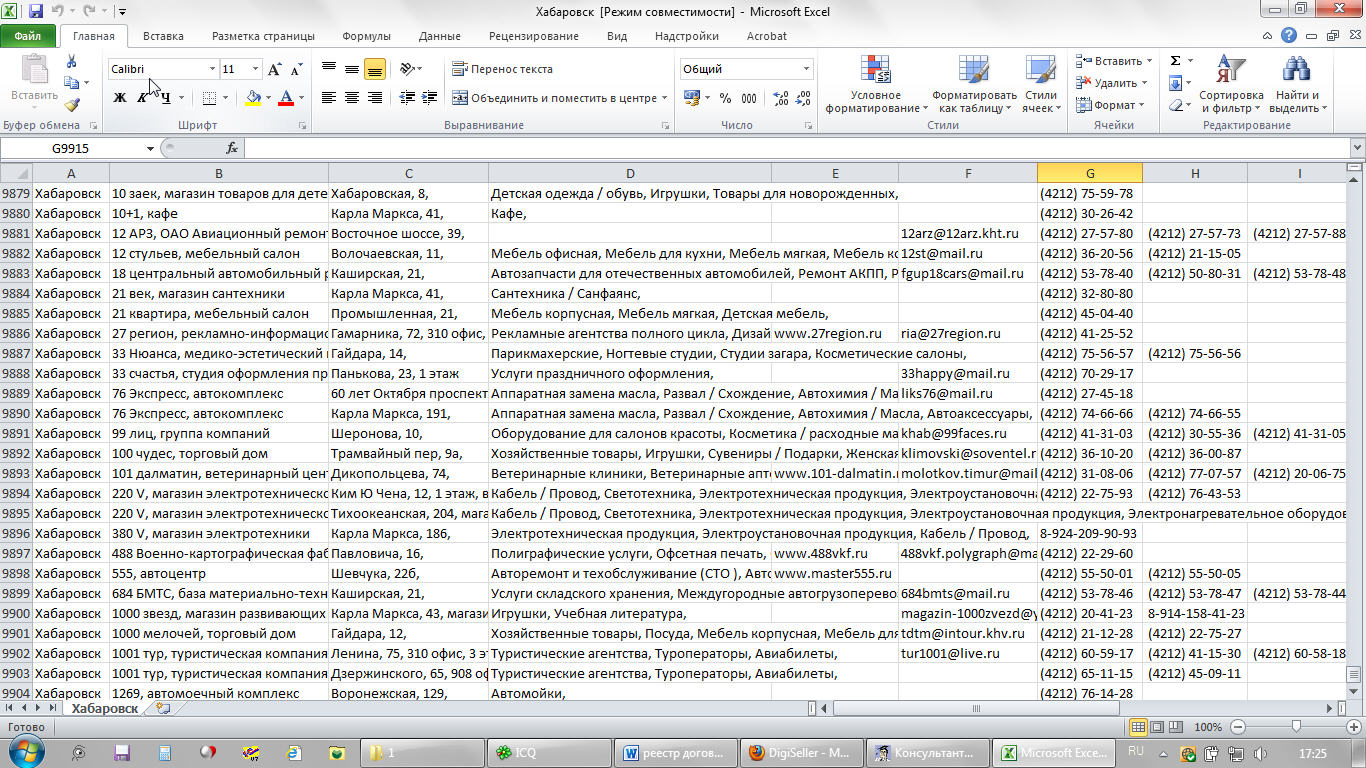
Task: Decrease decimal places
Action: click(x=801, y=98)
